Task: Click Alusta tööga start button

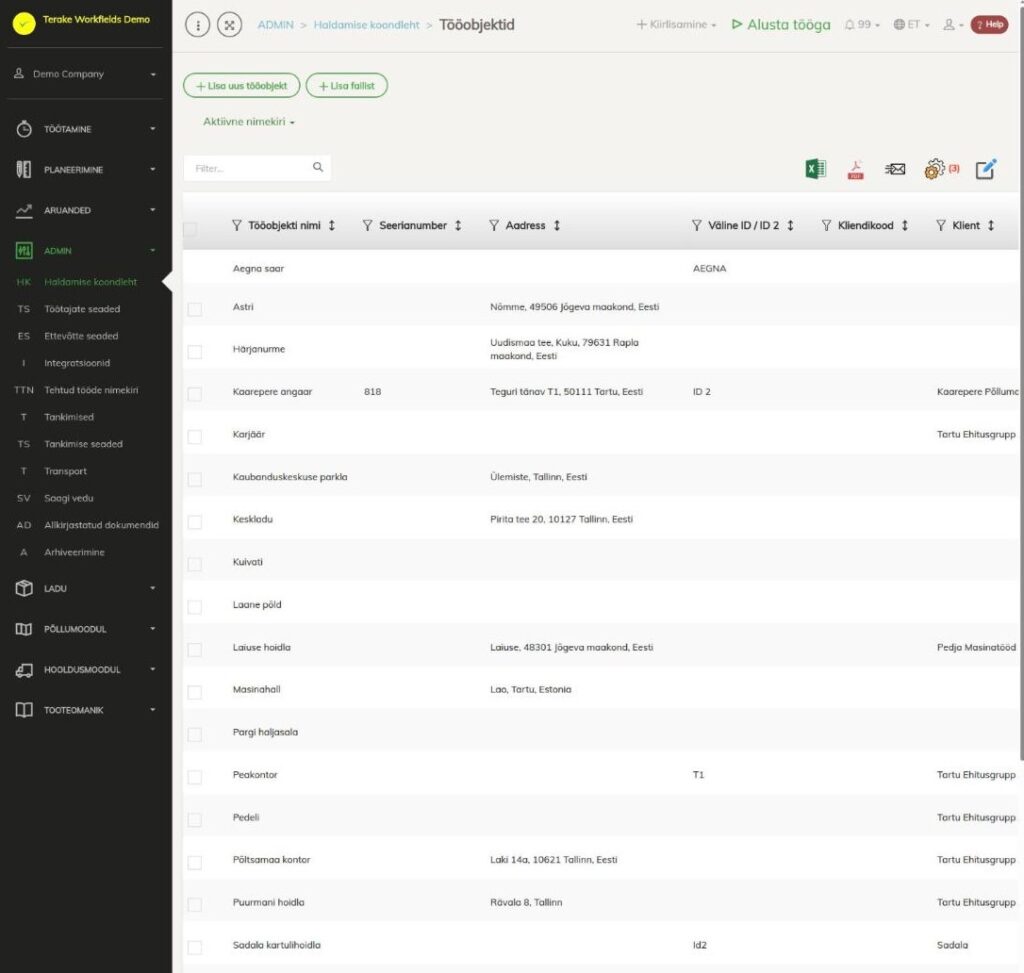Action: click(x=780, y=25)
